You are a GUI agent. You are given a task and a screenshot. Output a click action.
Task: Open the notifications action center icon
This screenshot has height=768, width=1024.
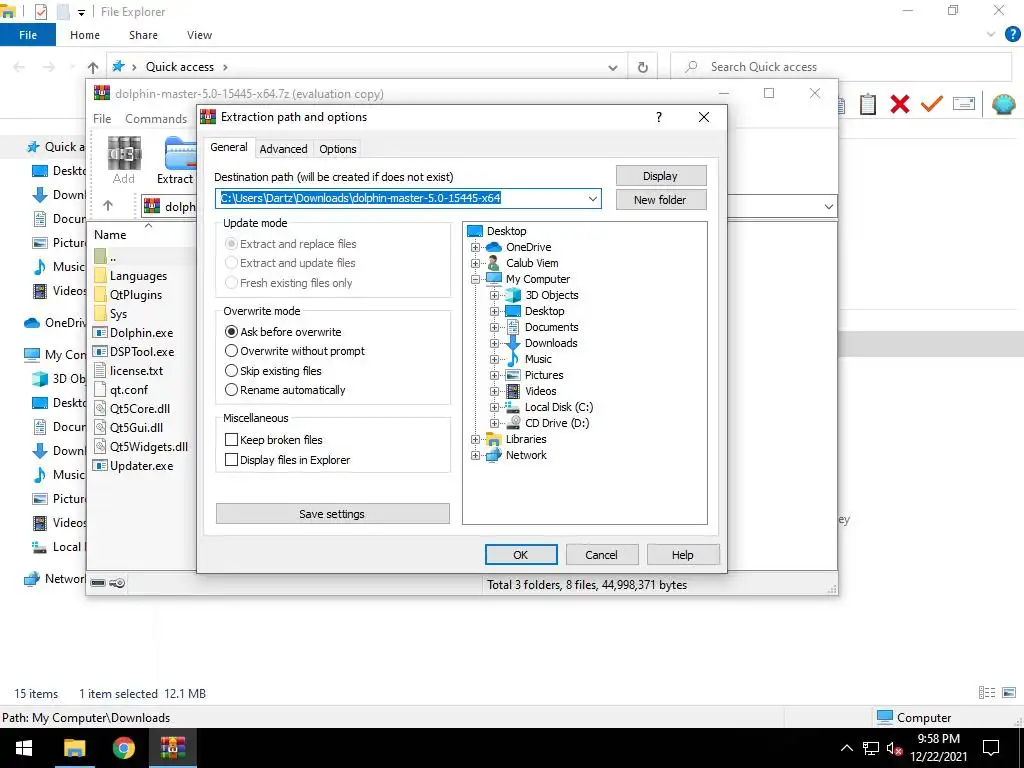pos(991,748)
